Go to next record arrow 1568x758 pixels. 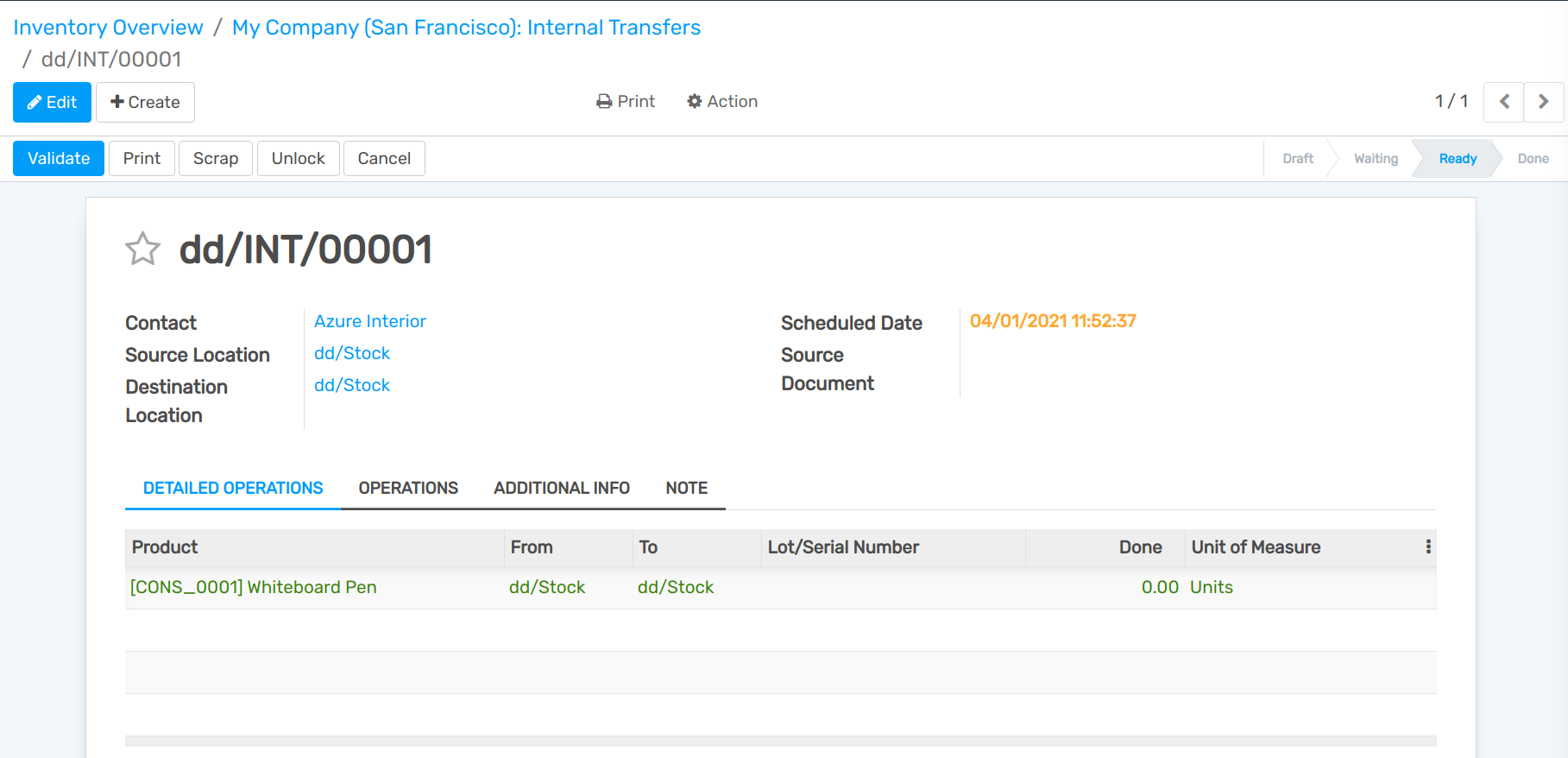point(1544,102)
